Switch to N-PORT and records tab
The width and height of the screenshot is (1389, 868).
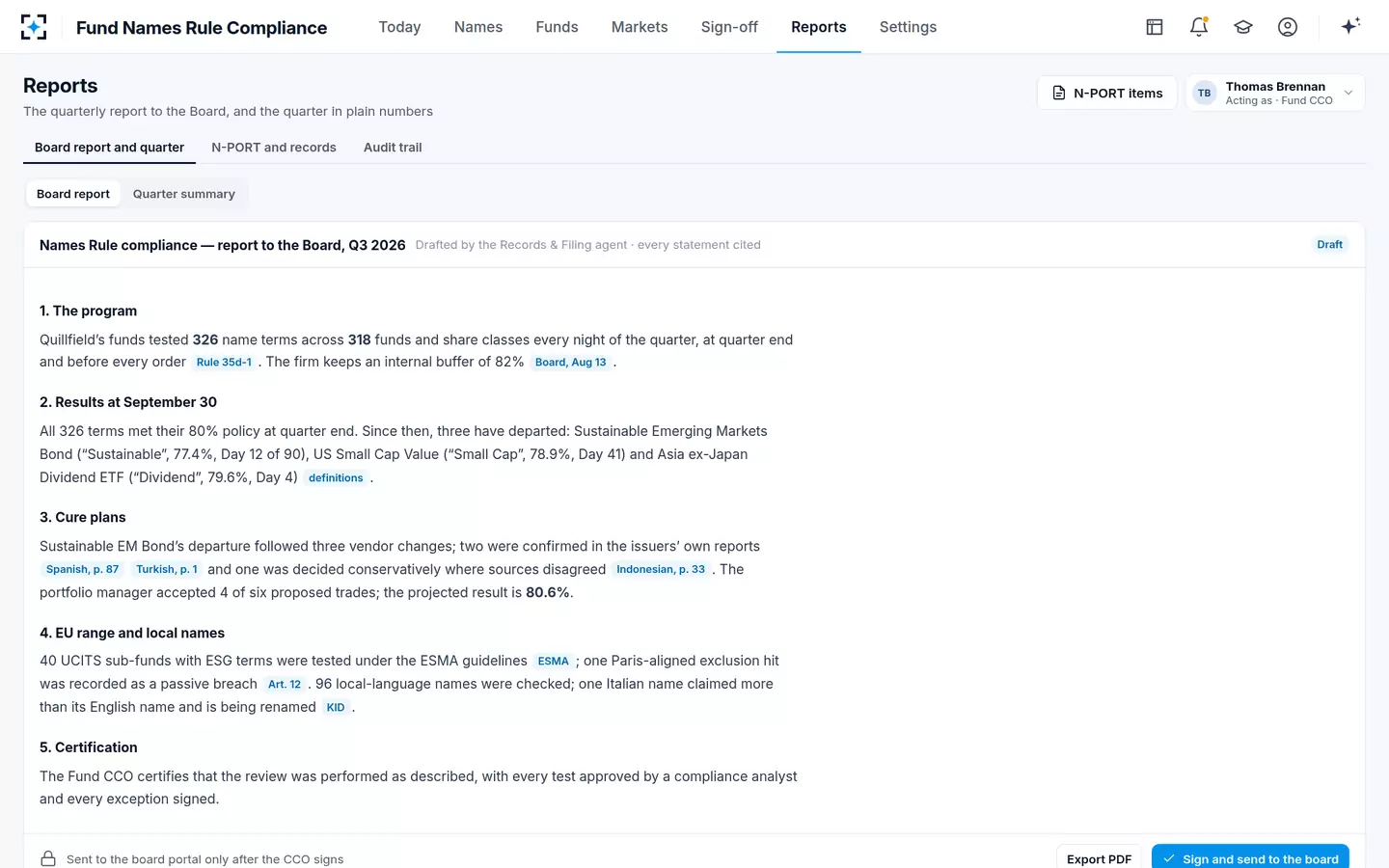[274, 148]
